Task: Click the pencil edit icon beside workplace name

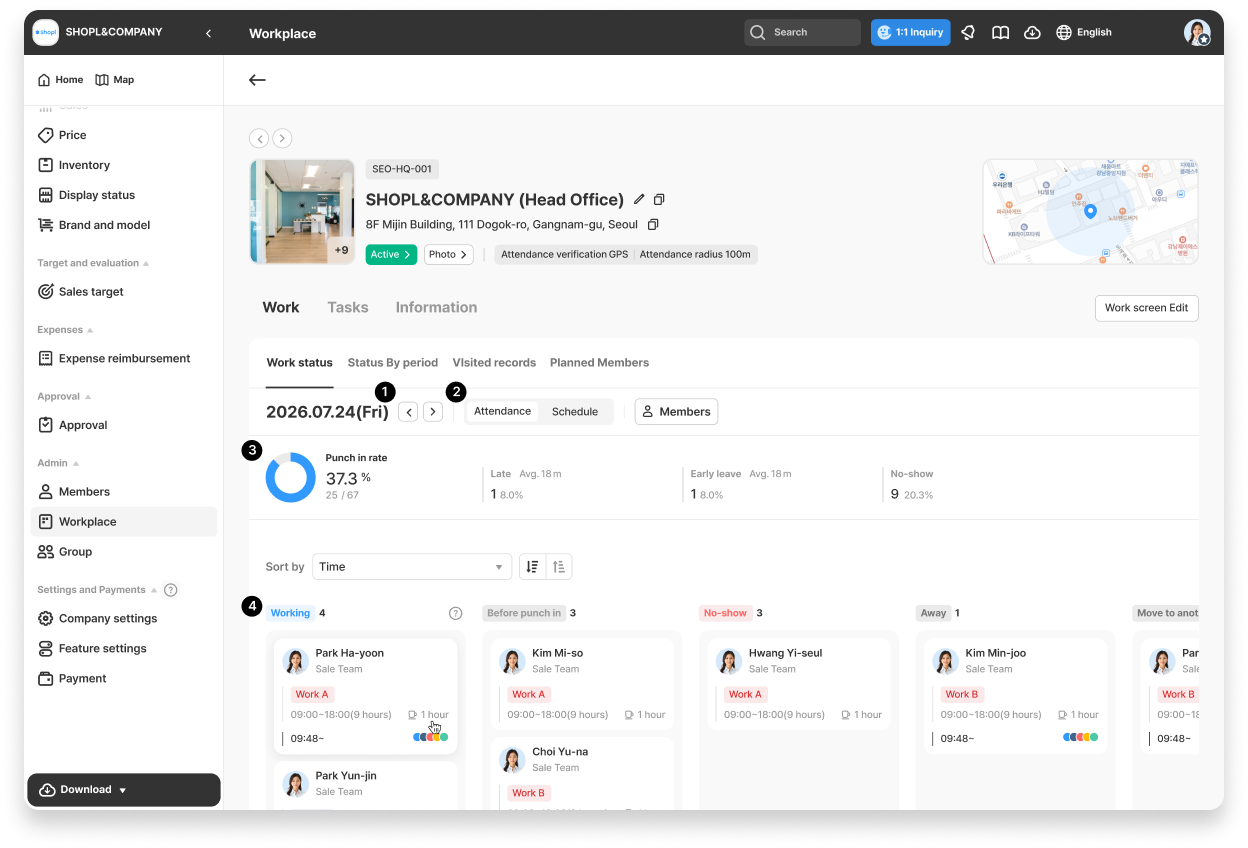Action: (640, 199)
